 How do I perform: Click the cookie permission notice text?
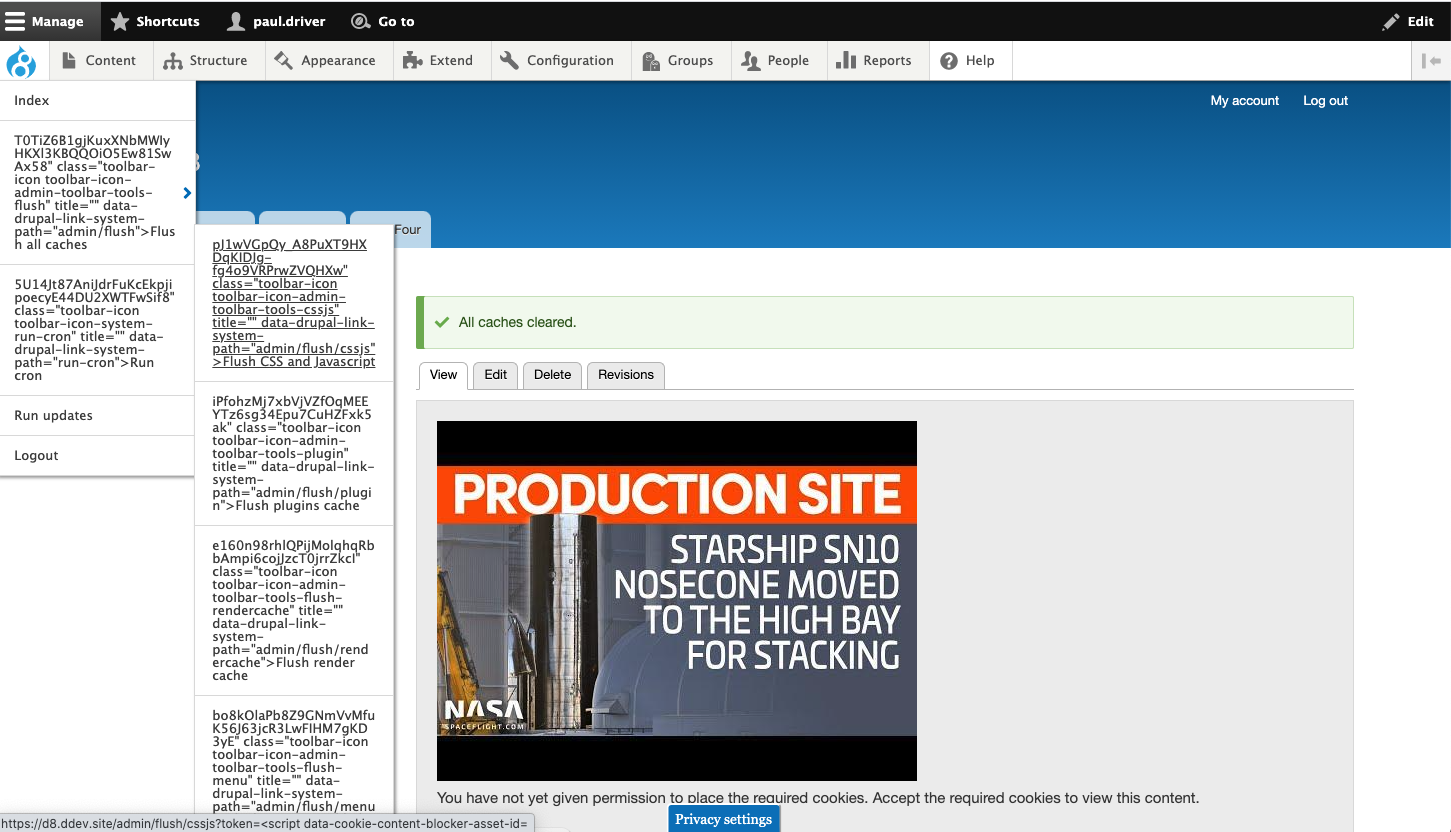[818, 798]
